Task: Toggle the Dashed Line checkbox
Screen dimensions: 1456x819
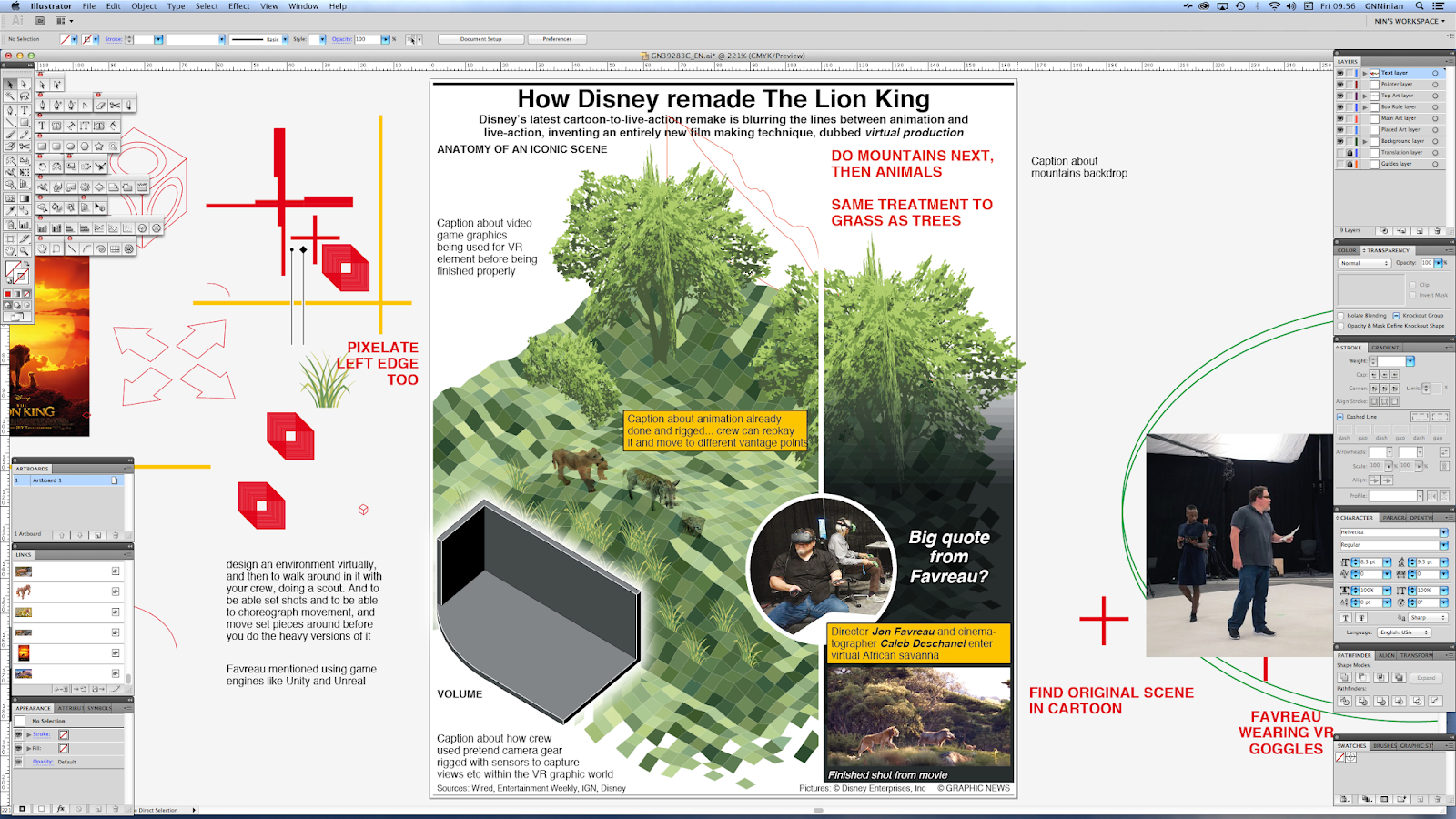Action: point(1340,417)
